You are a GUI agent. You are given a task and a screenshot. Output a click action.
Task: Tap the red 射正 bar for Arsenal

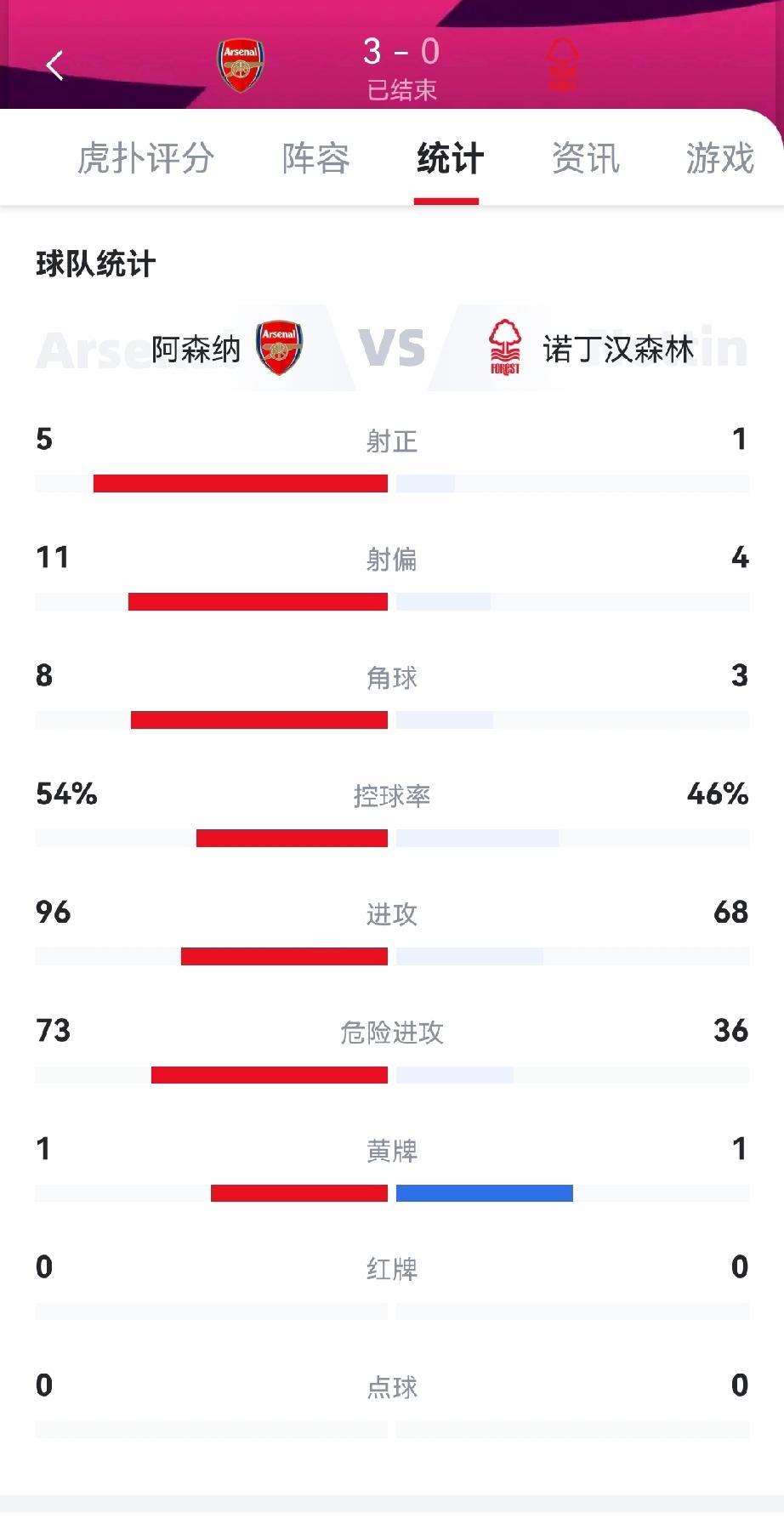[x=241, y=483]
